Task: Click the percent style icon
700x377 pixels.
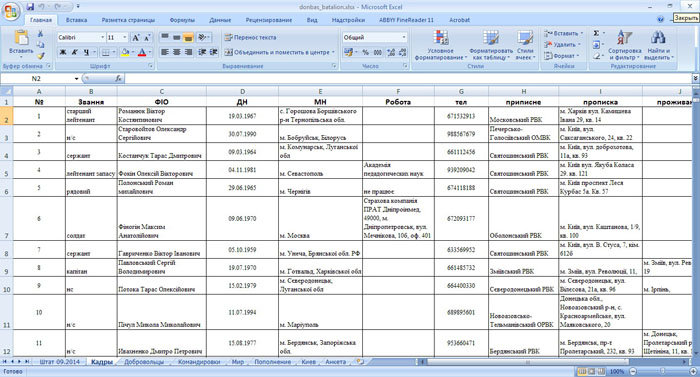Action: click(x=366, y=52)
